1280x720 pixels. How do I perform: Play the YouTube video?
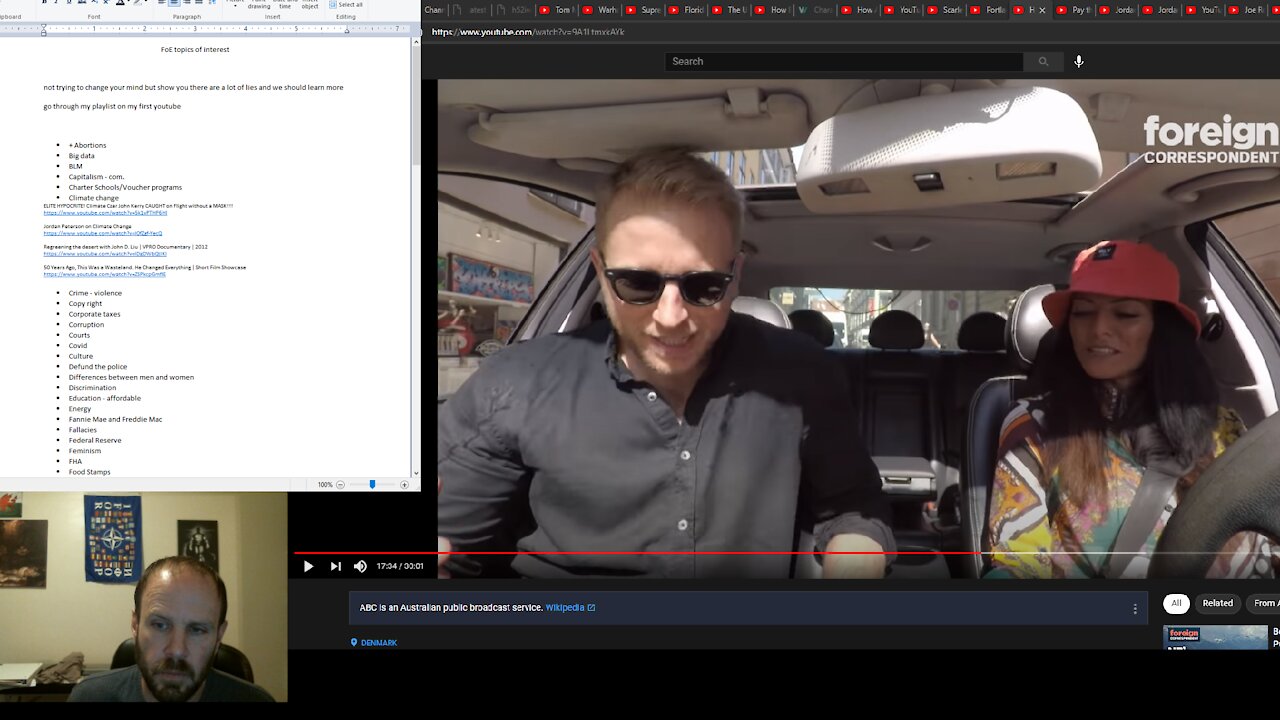[x=308, y=566]
